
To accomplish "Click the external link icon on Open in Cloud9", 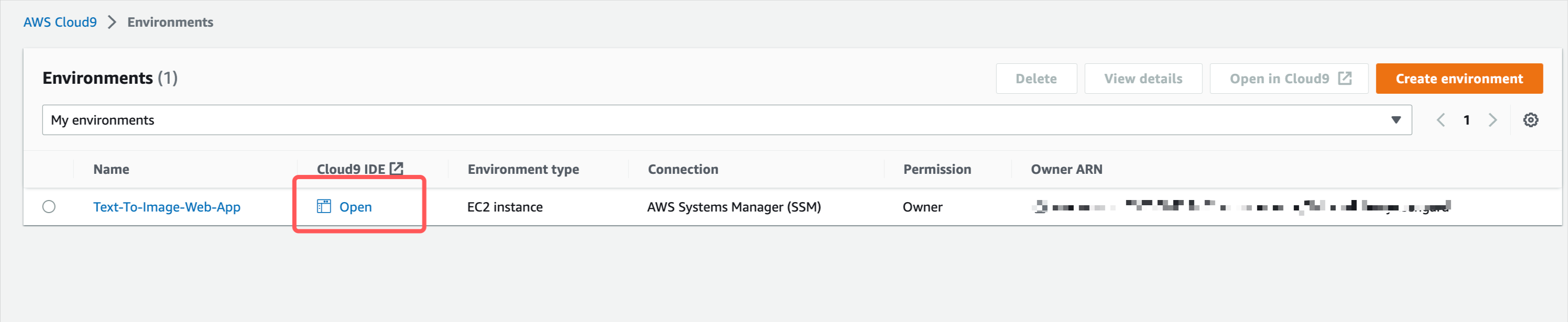I will pyautogui.click(x=1345, y=79).
